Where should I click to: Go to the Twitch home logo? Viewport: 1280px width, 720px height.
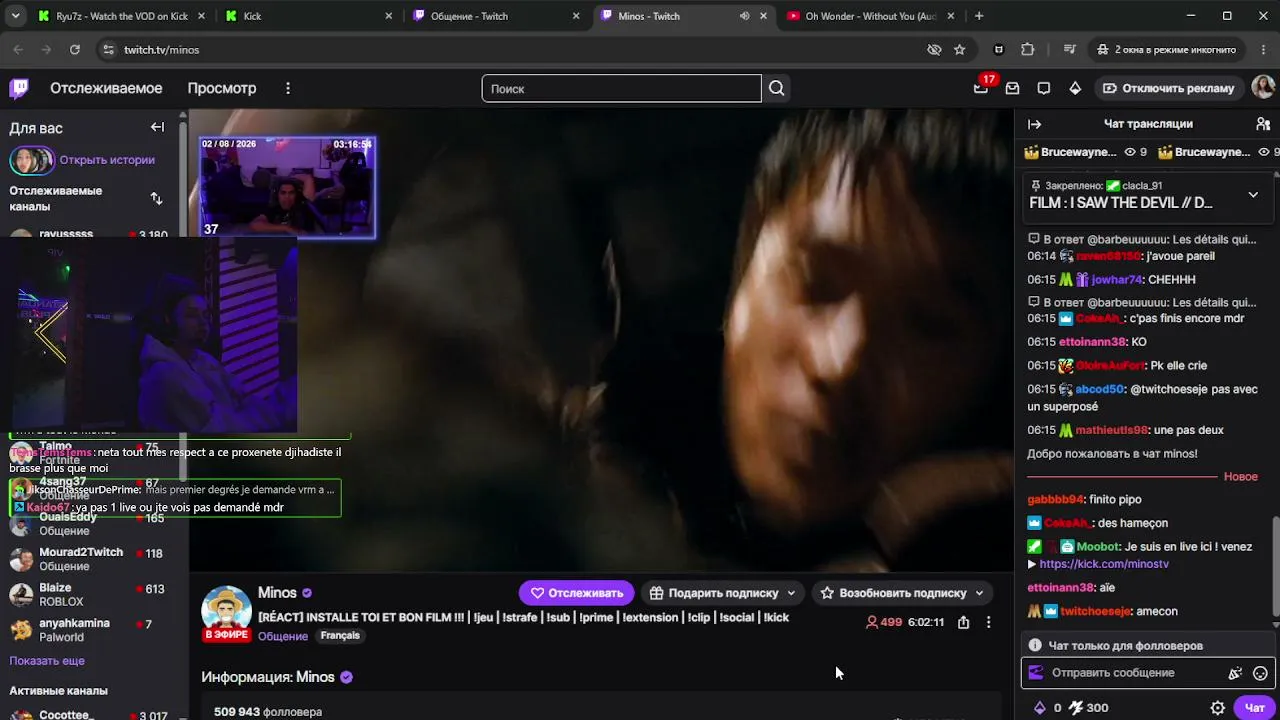pos(19,88)
